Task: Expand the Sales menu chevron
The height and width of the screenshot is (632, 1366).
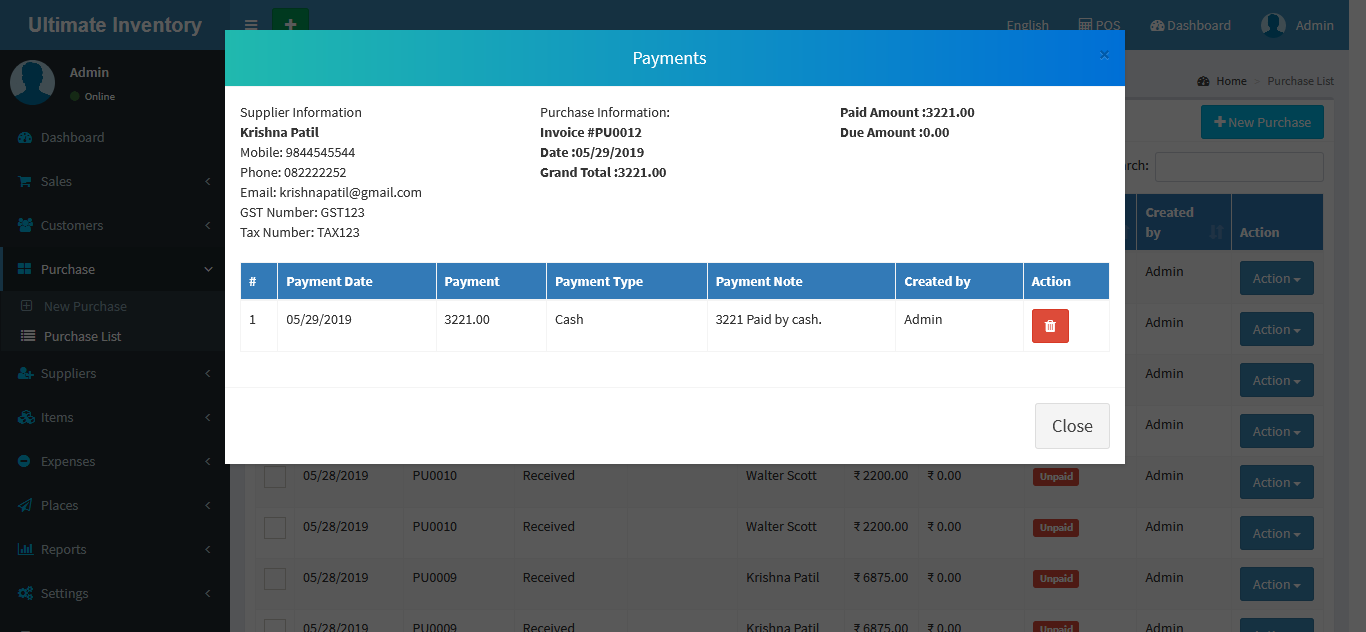Action: (x=207, y=182)
